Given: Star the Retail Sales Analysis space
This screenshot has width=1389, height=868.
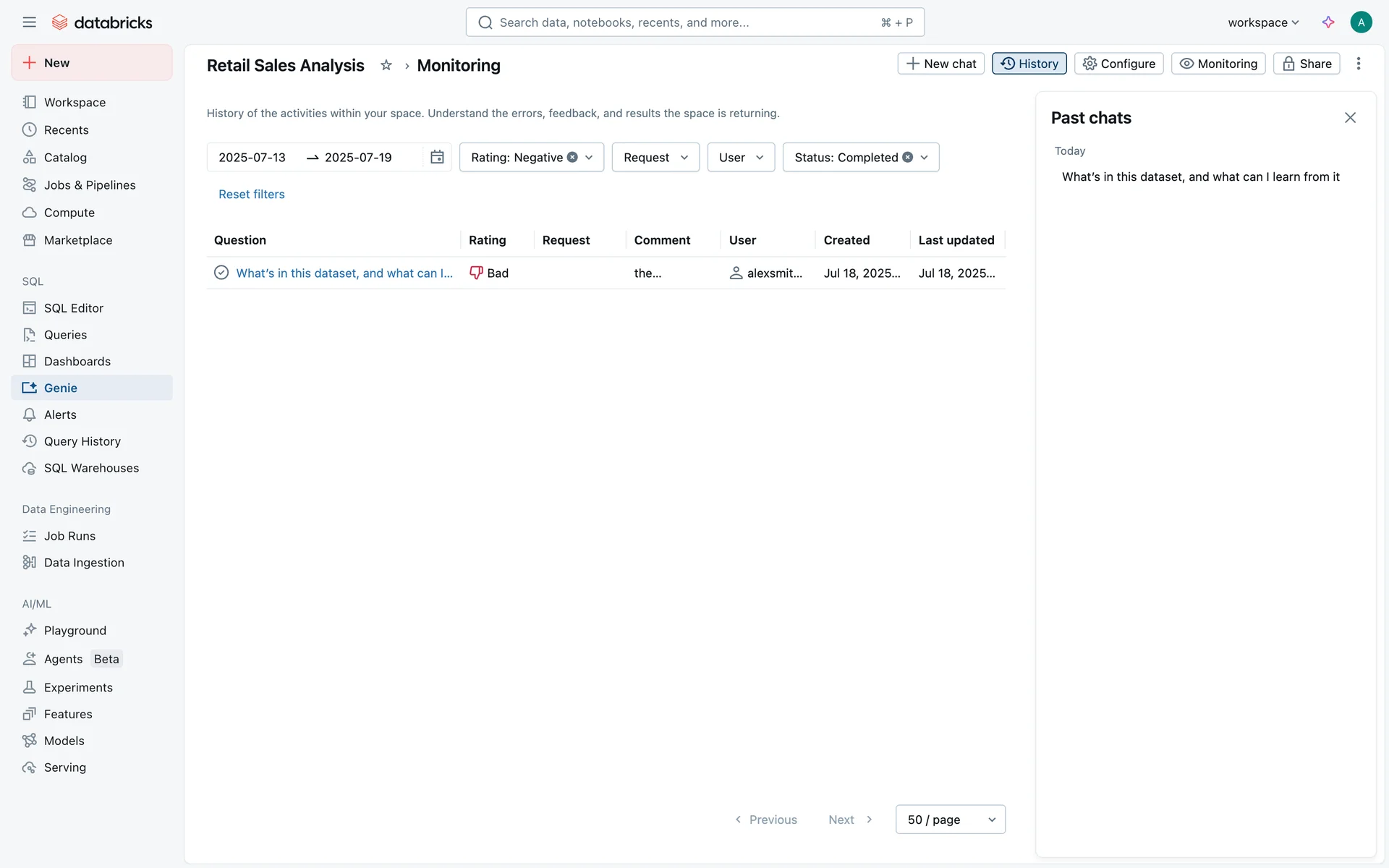Looking at the screenshot, I should pos(386,65).
